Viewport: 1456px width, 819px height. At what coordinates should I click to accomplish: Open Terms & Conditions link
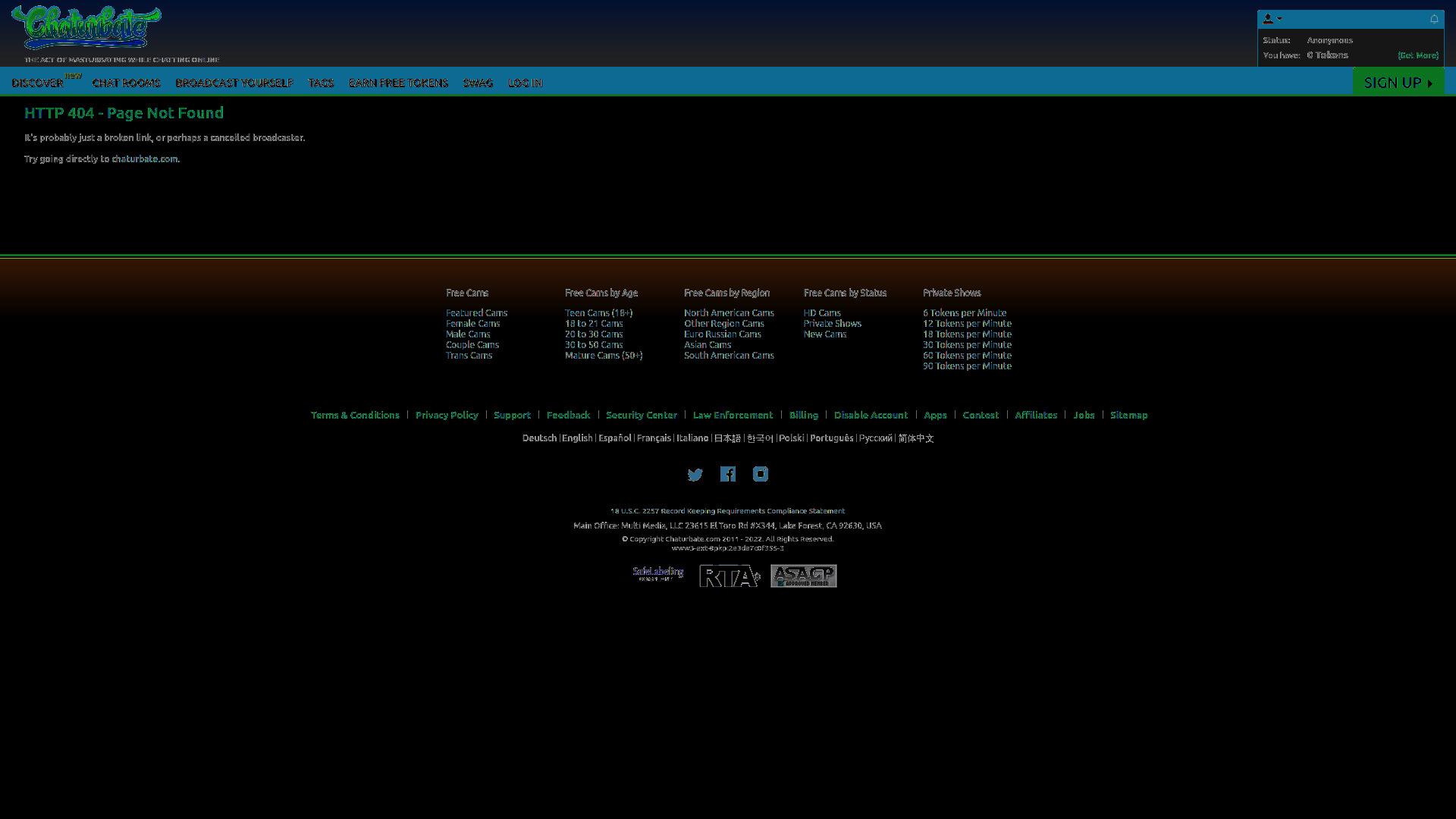coord(355,415)
